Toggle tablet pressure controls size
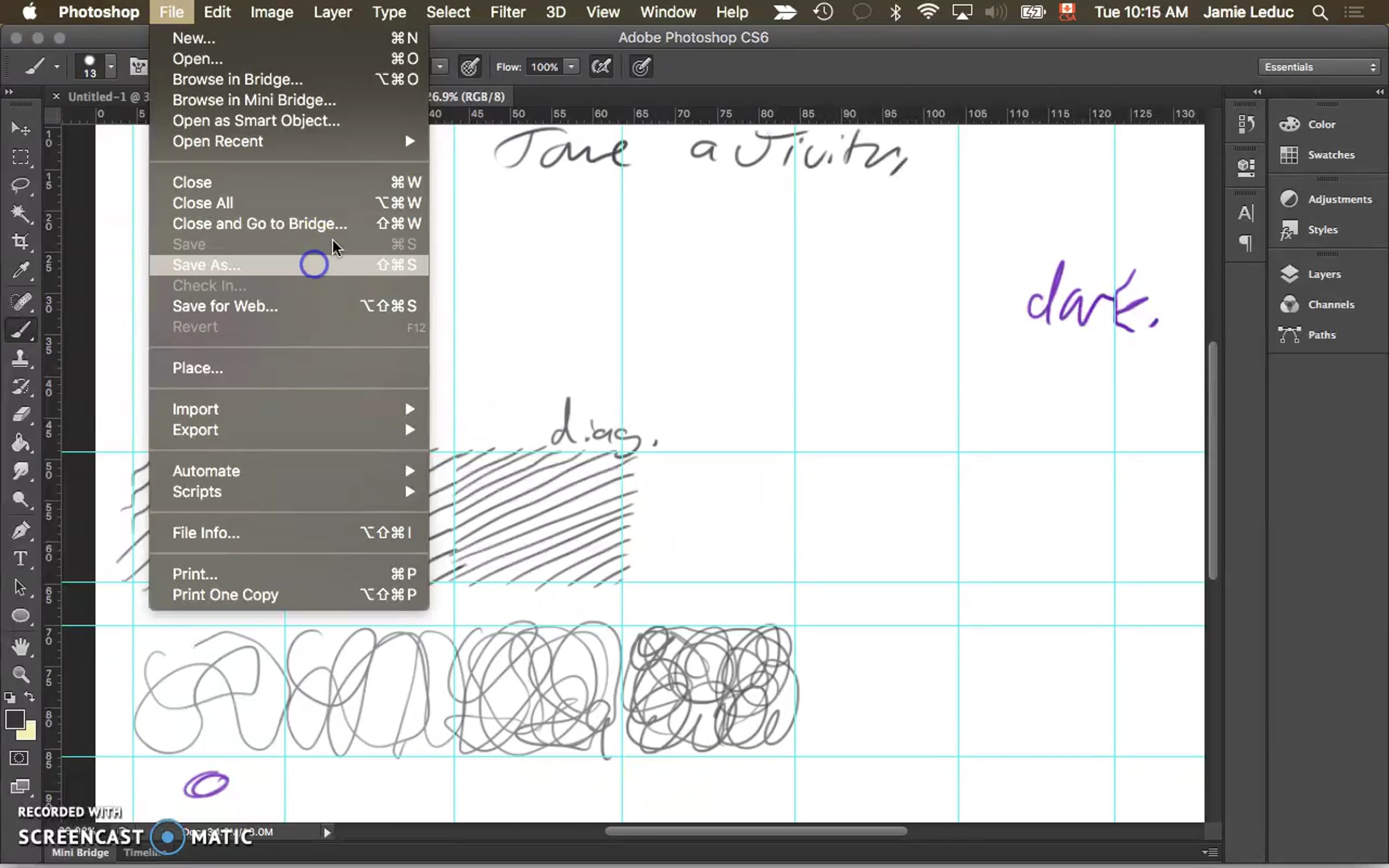 (x=641, y=67)
